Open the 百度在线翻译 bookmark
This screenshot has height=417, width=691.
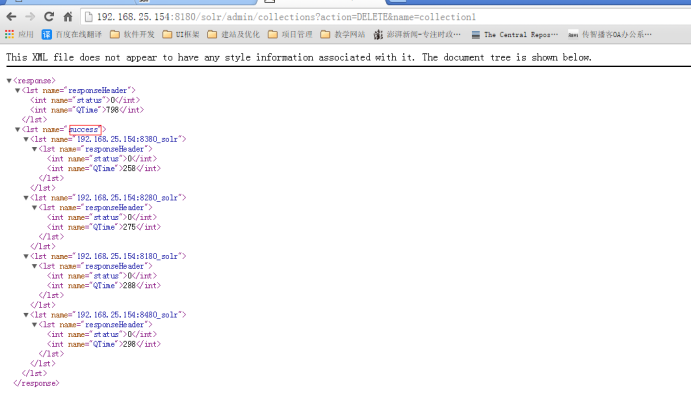(x=72, y=34)
